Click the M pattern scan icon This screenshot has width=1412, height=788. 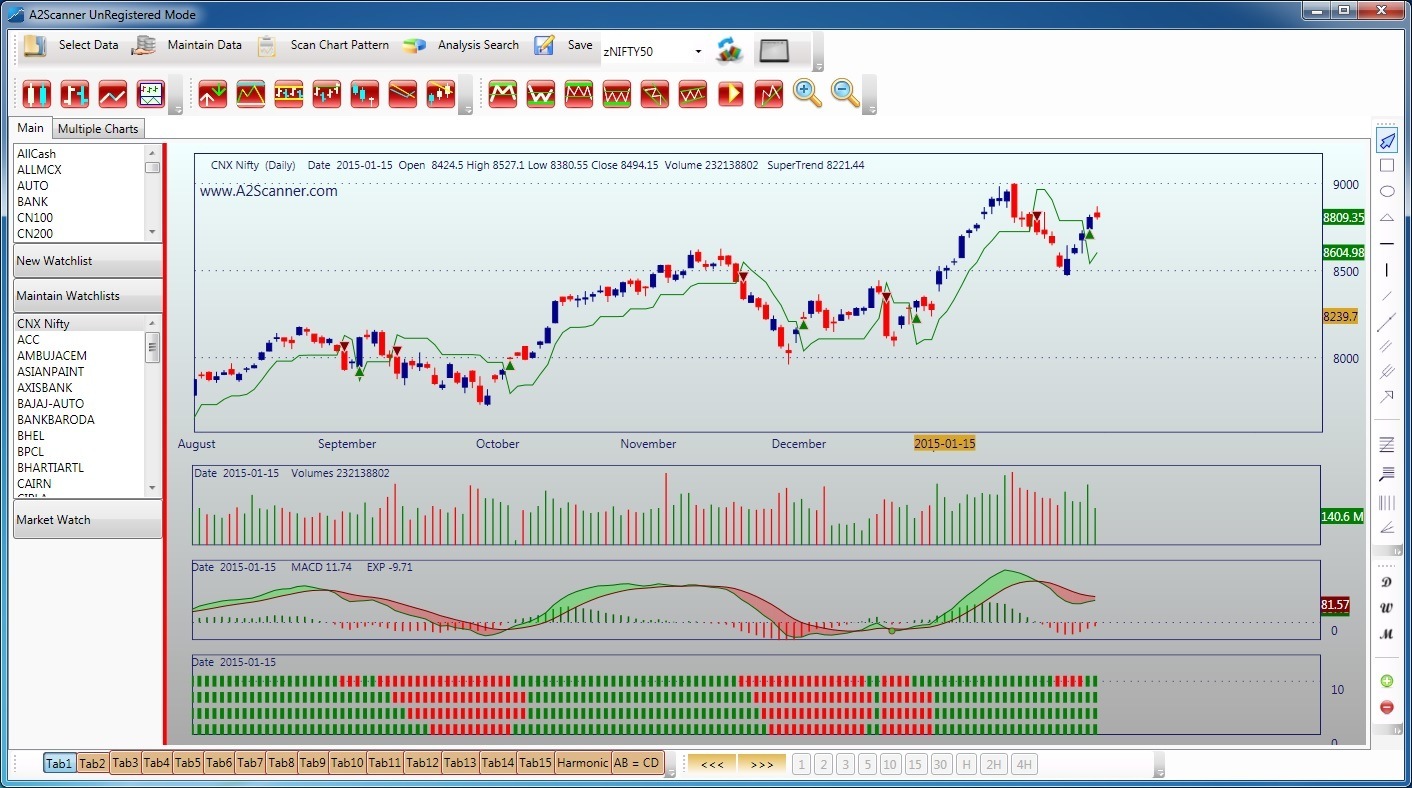tap(503, 94)
